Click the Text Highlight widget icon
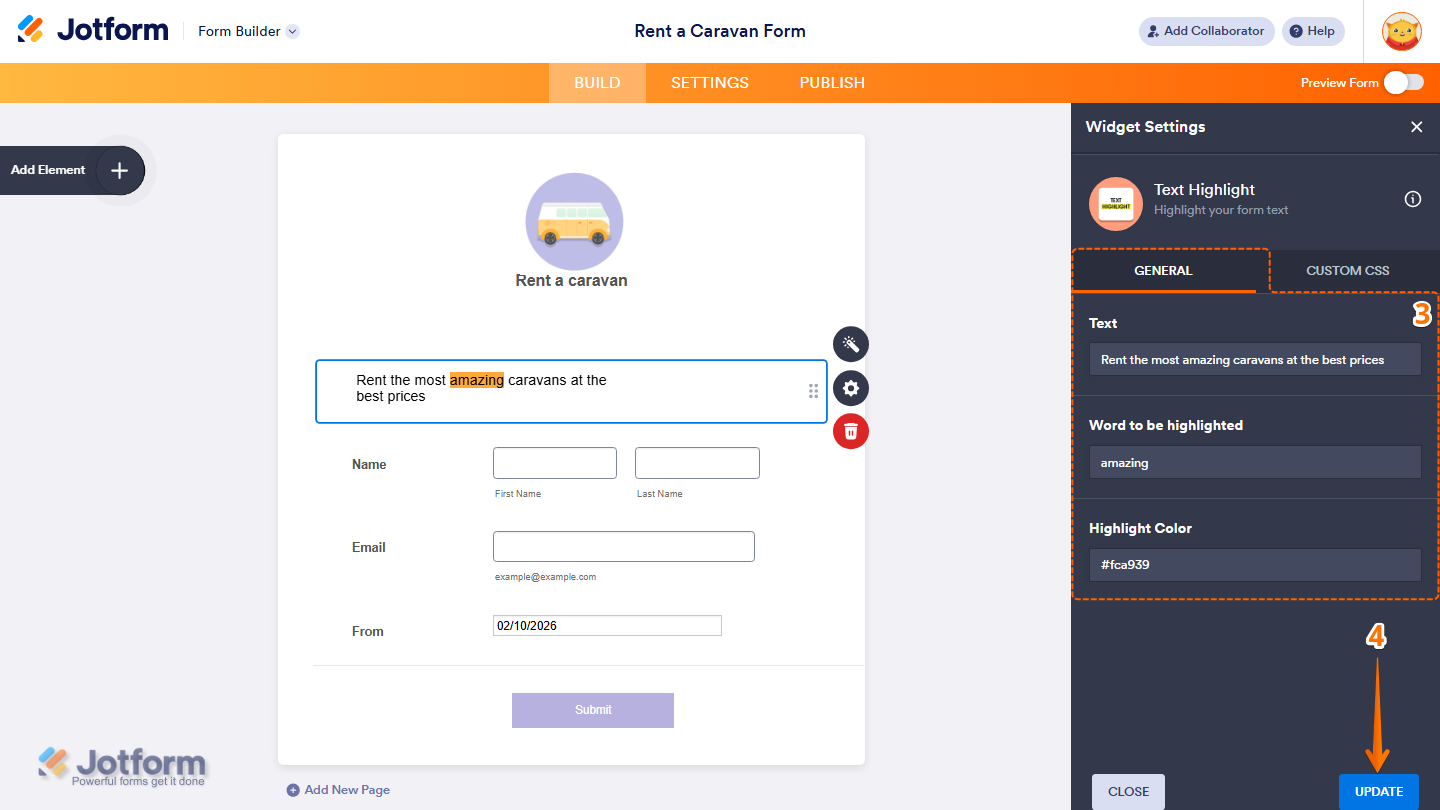The width and height of the screenshot is (1440, 810). pos(1116,203)
